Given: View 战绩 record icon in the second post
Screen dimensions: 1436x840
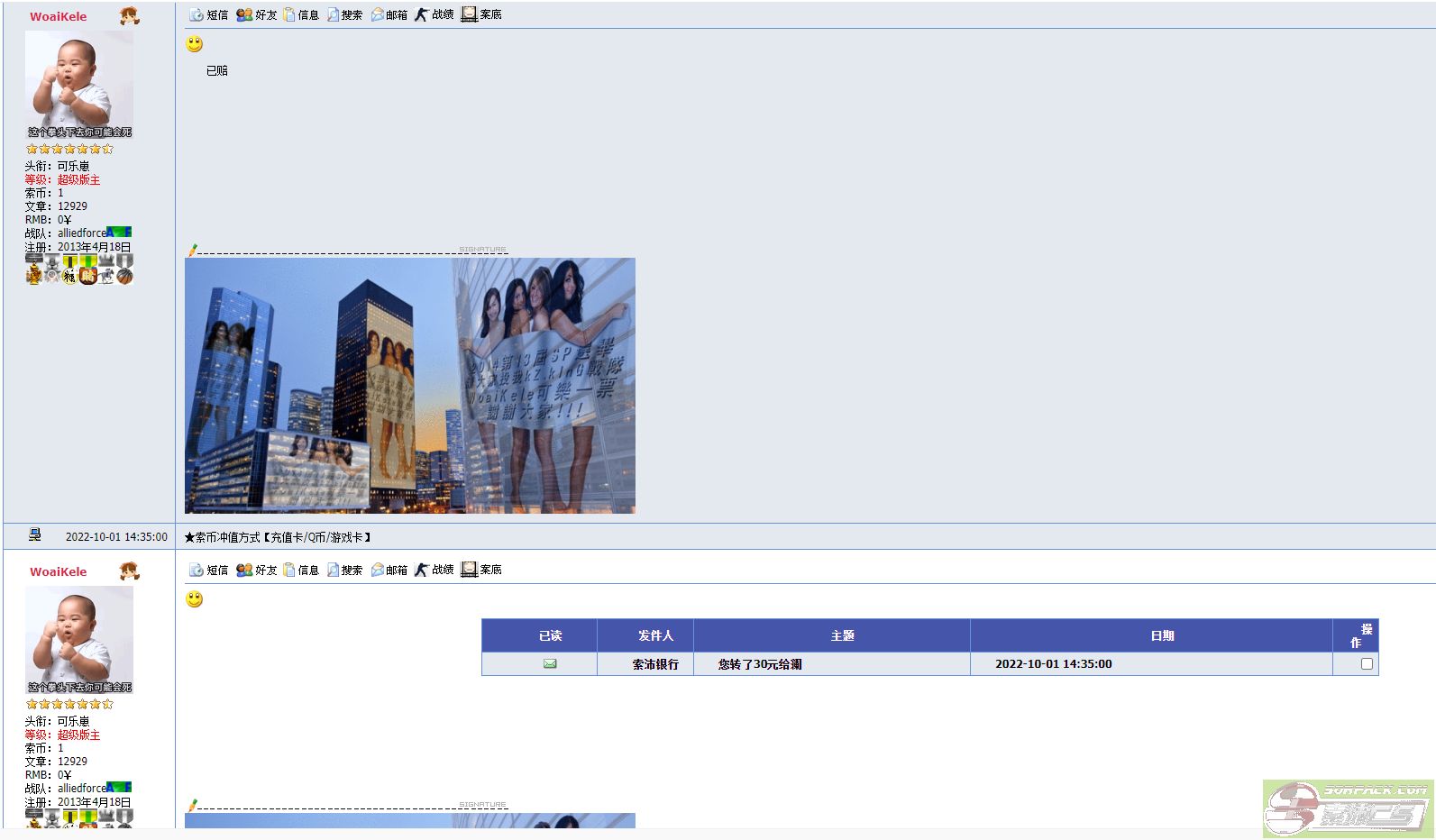Looking at the screenshot, I should (434, 571).
